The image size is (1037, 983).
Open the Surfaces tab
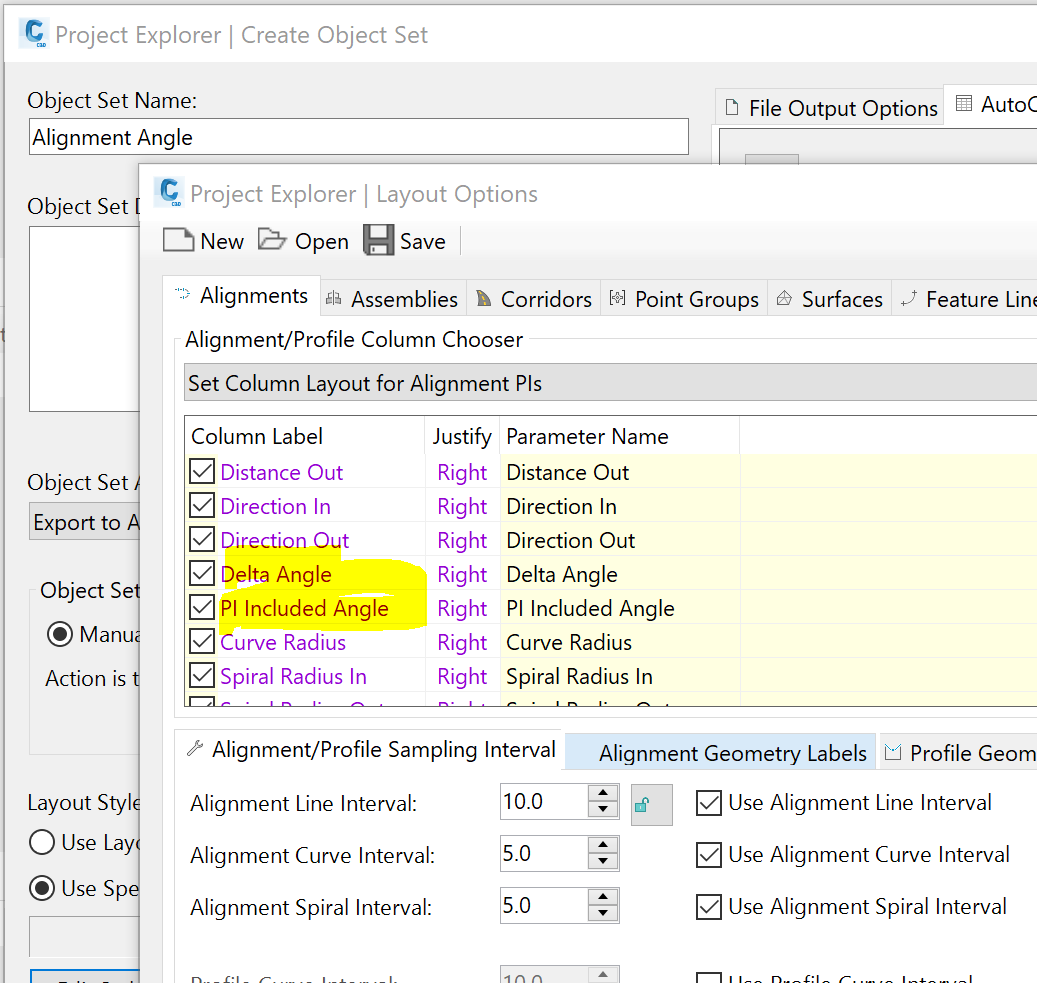[830, 299]
